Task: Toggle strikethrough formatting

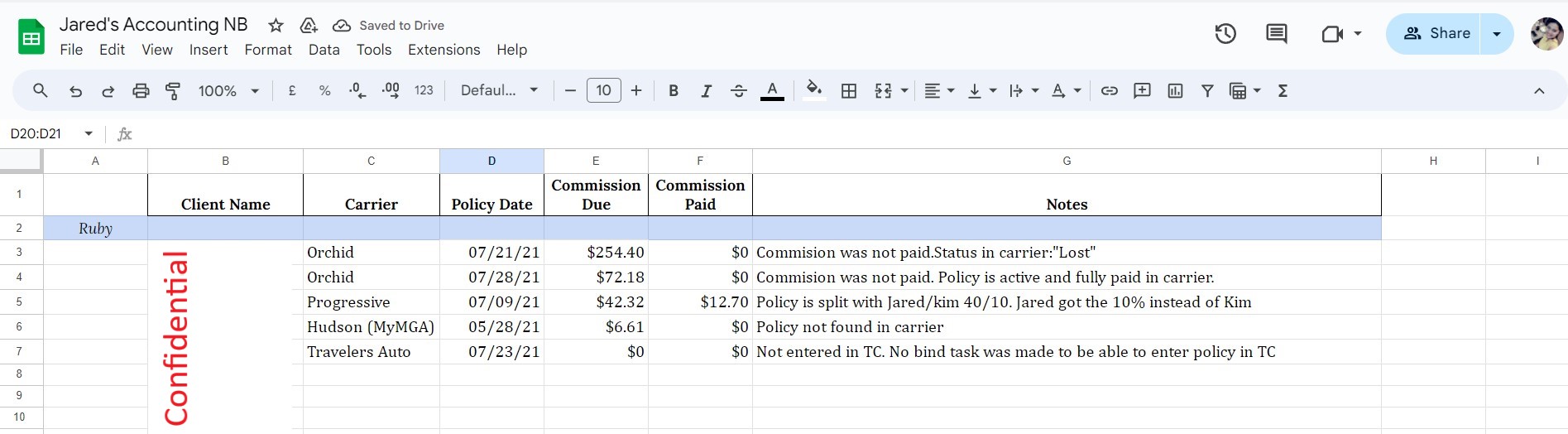Action: pos(739,91)
